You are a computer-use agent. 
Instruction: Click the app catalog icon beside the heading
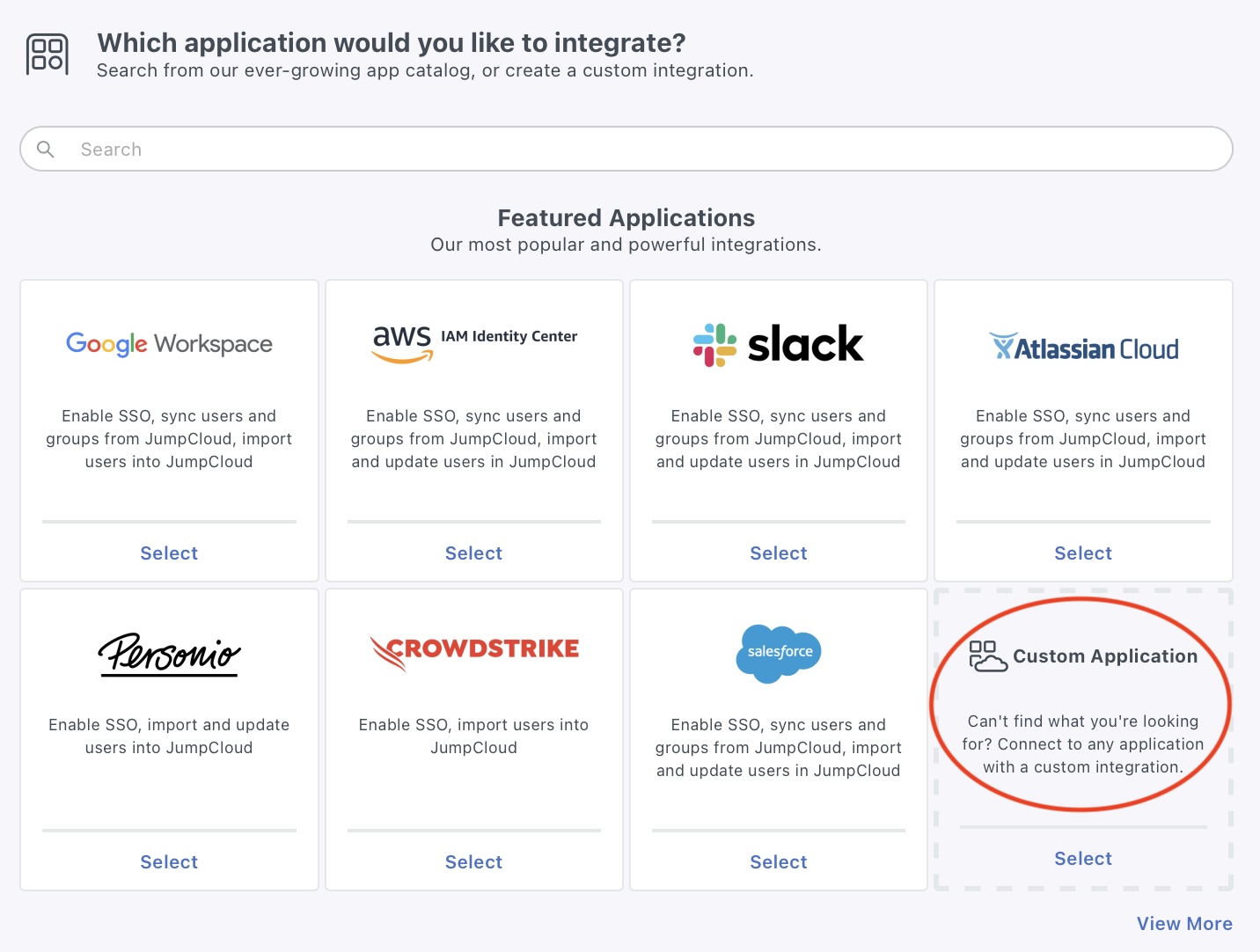(x=48, y=53)
